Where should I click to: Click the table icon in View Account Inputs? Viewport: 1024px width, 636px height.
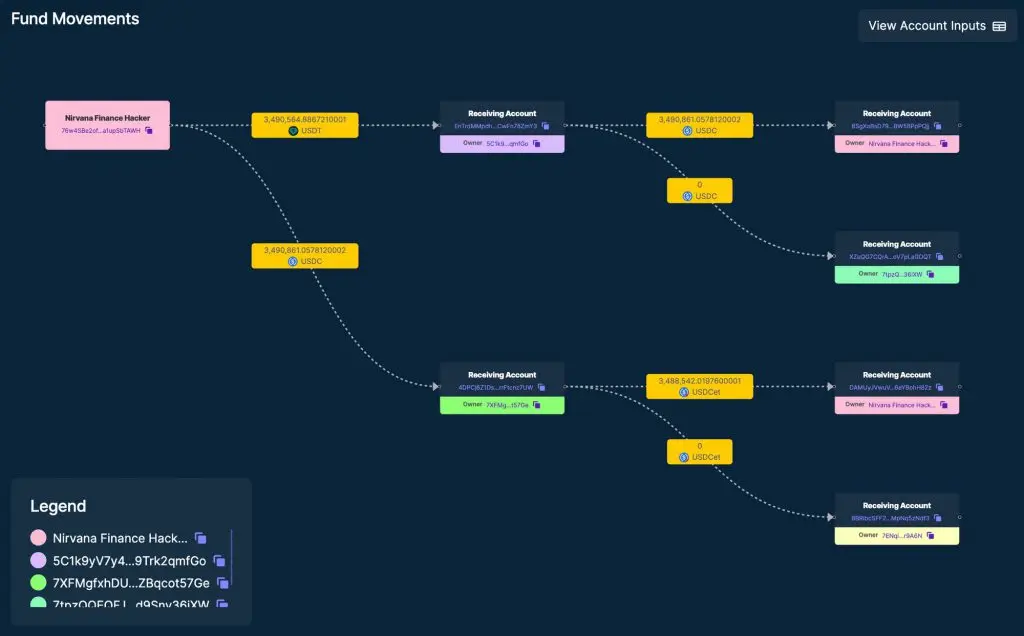(x=999, y=26)
